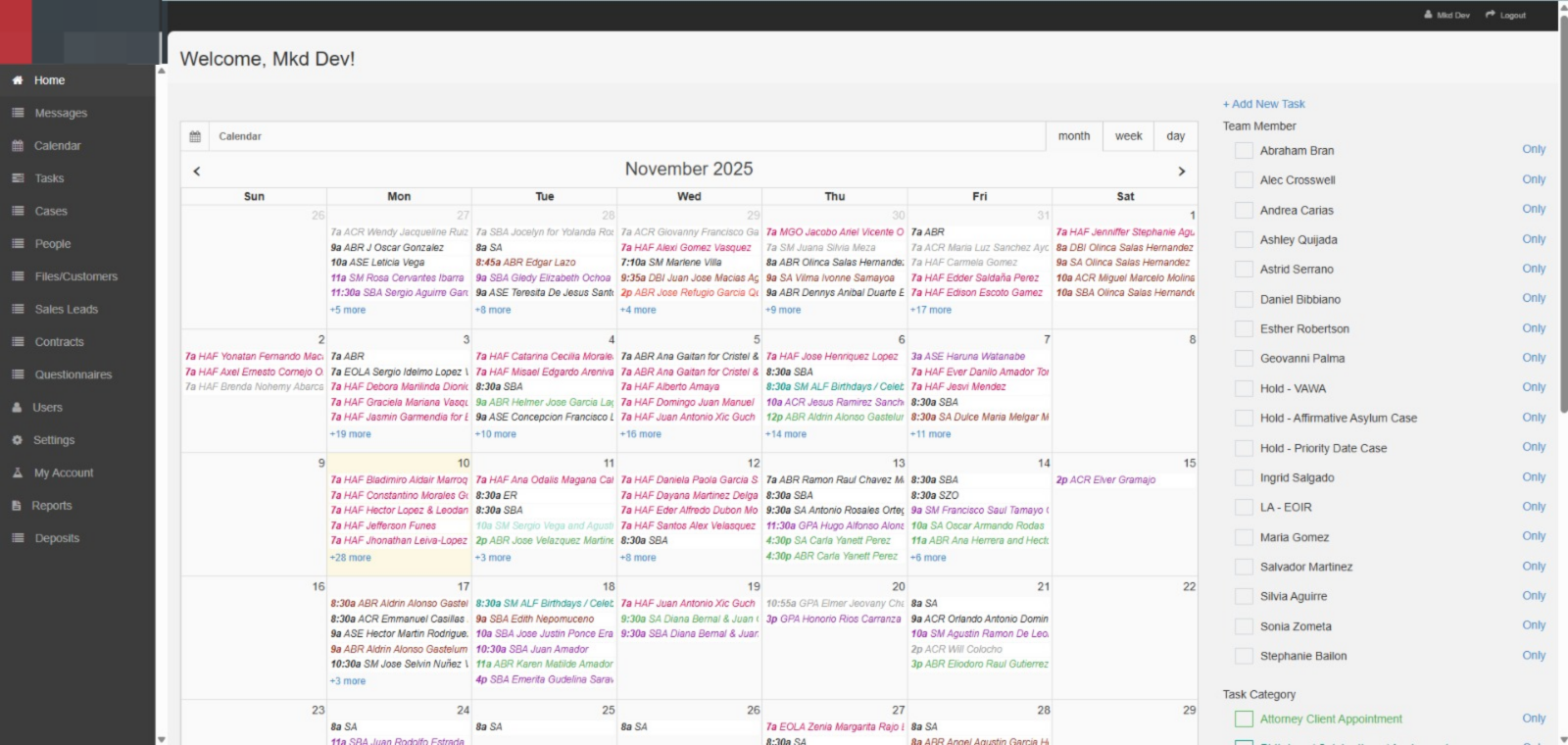The image size is (1568, 745).
Task: Click the Calendar icon in sidebar
Action: tap(18, 146)
